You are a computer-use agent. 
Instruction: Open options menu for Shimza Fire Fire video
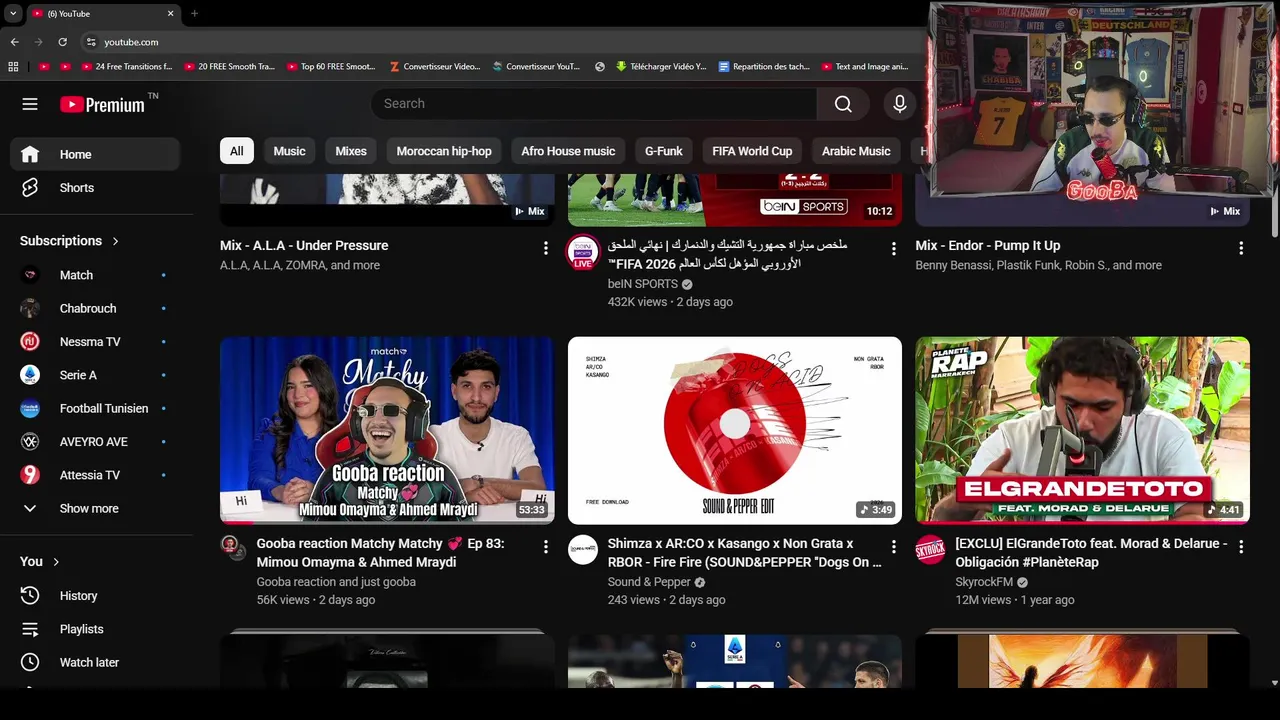(x=893, y=547)
